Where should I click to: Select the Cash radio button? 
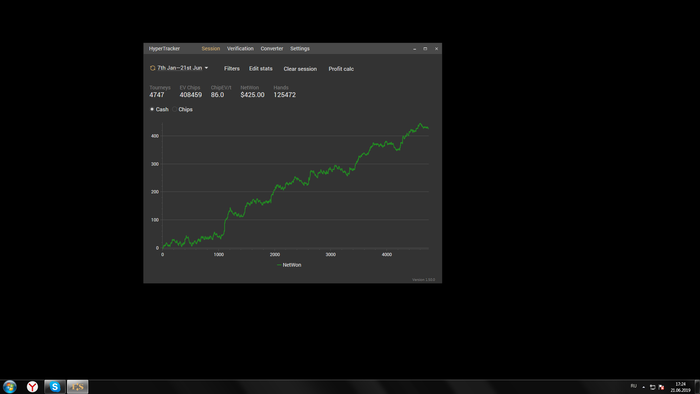pos(152,109)
